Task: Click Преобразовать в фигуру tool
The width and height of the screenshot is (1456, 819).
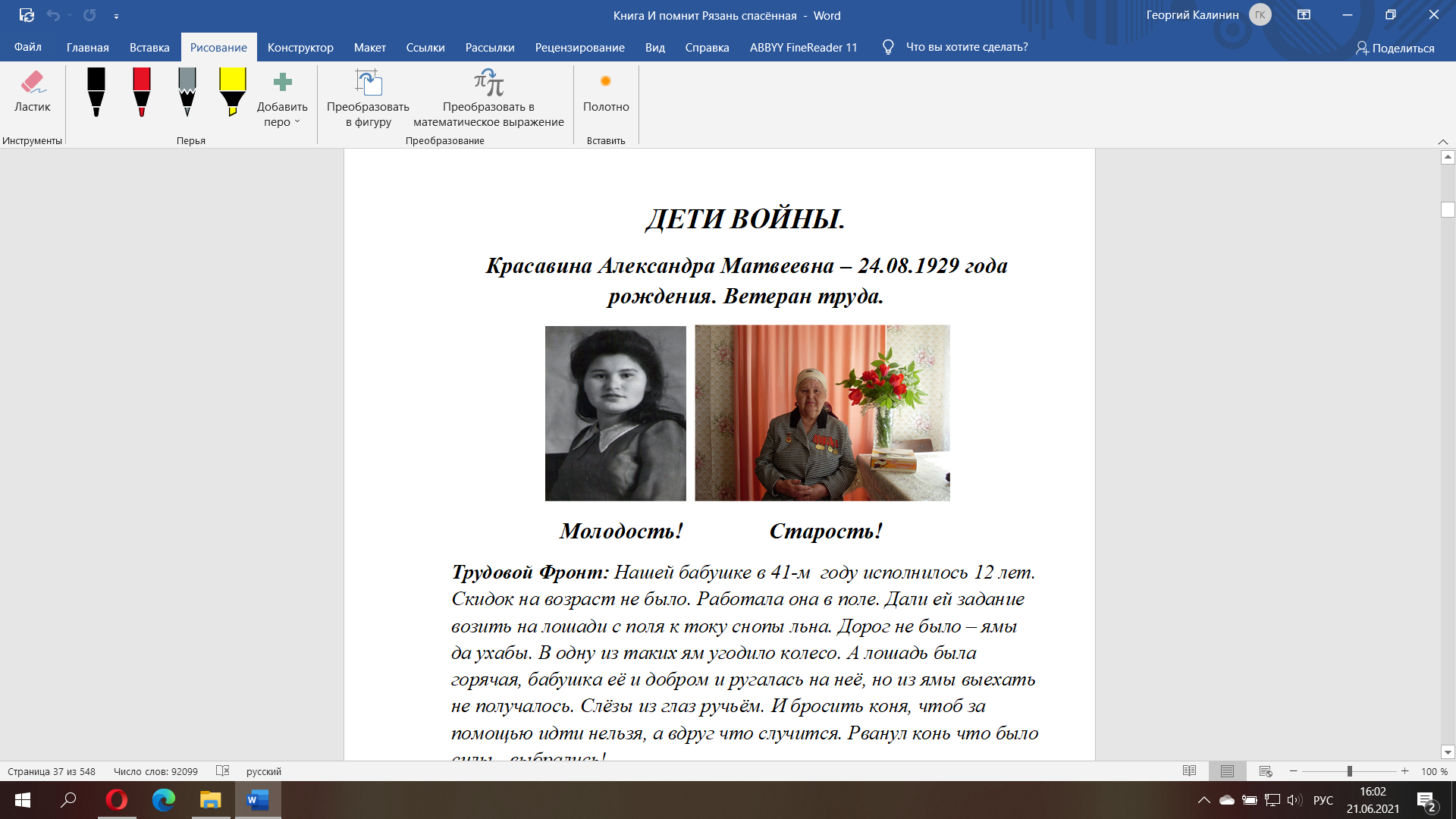Action: pyautogui.click(x=368, y=99)
